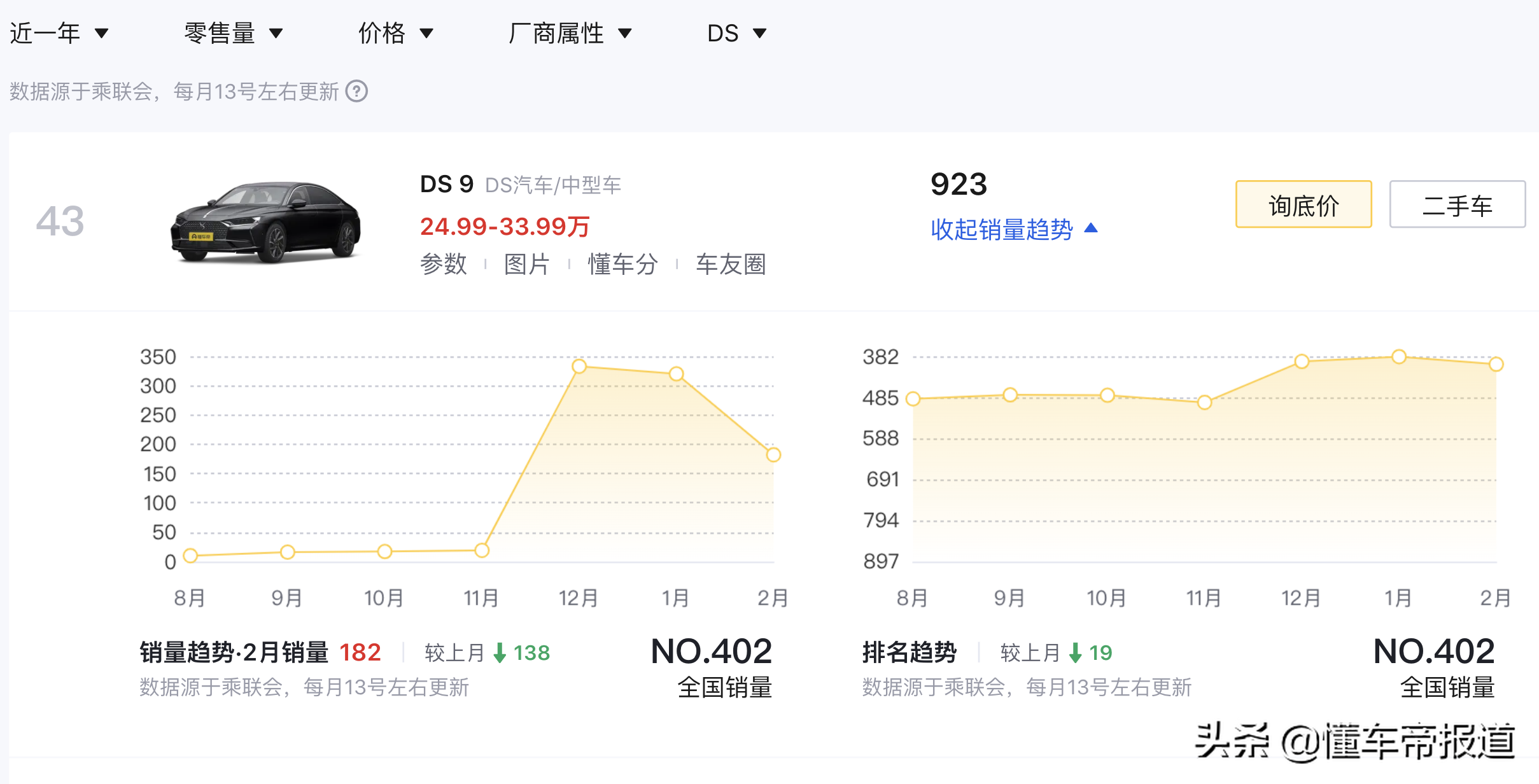Open the 近一年 time range dropdown
The image size is (1539, 784).
59,33
